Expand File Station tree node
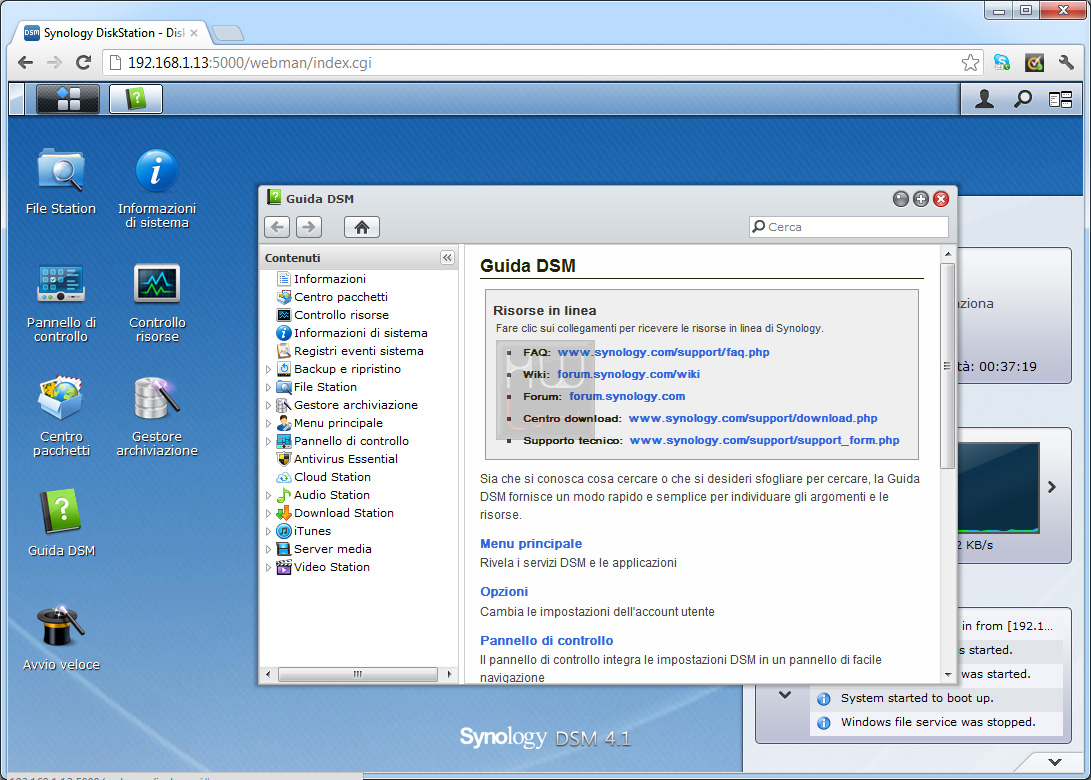 269,388
